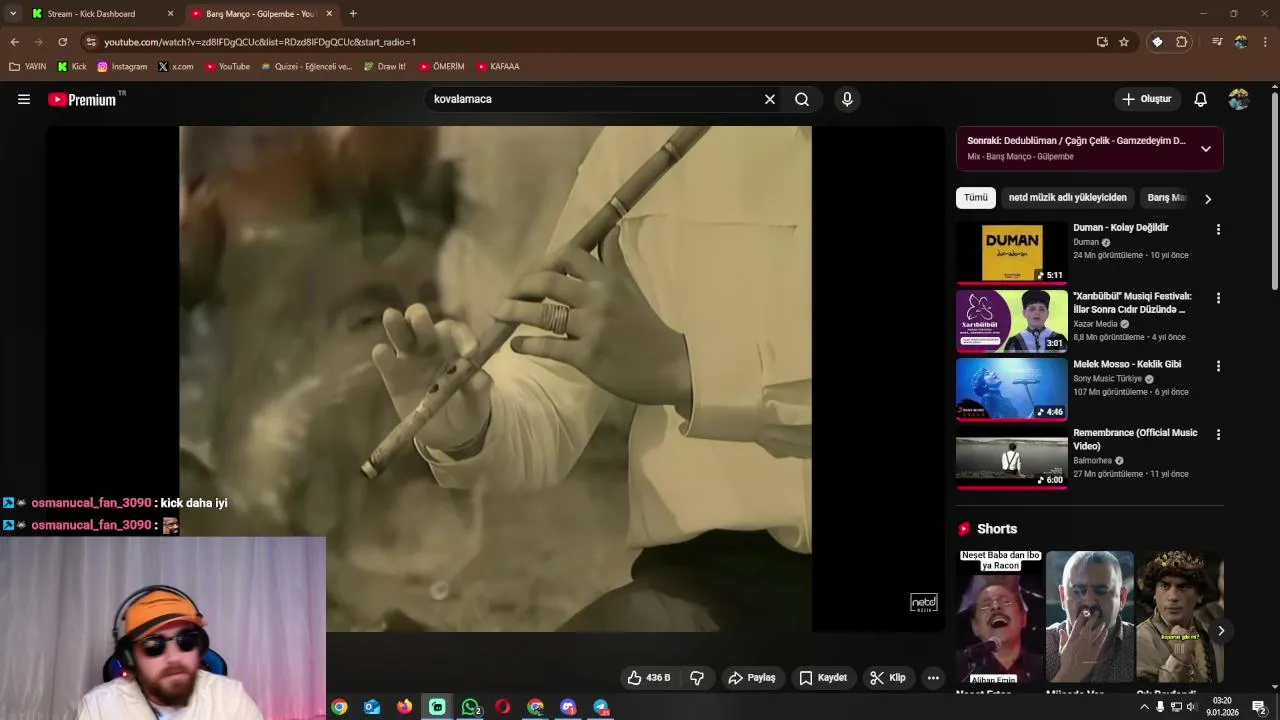Open Telegram from the taskbar
Image resolution: width=1280 pixels, height=720 pixels.
tap(601, 707)
